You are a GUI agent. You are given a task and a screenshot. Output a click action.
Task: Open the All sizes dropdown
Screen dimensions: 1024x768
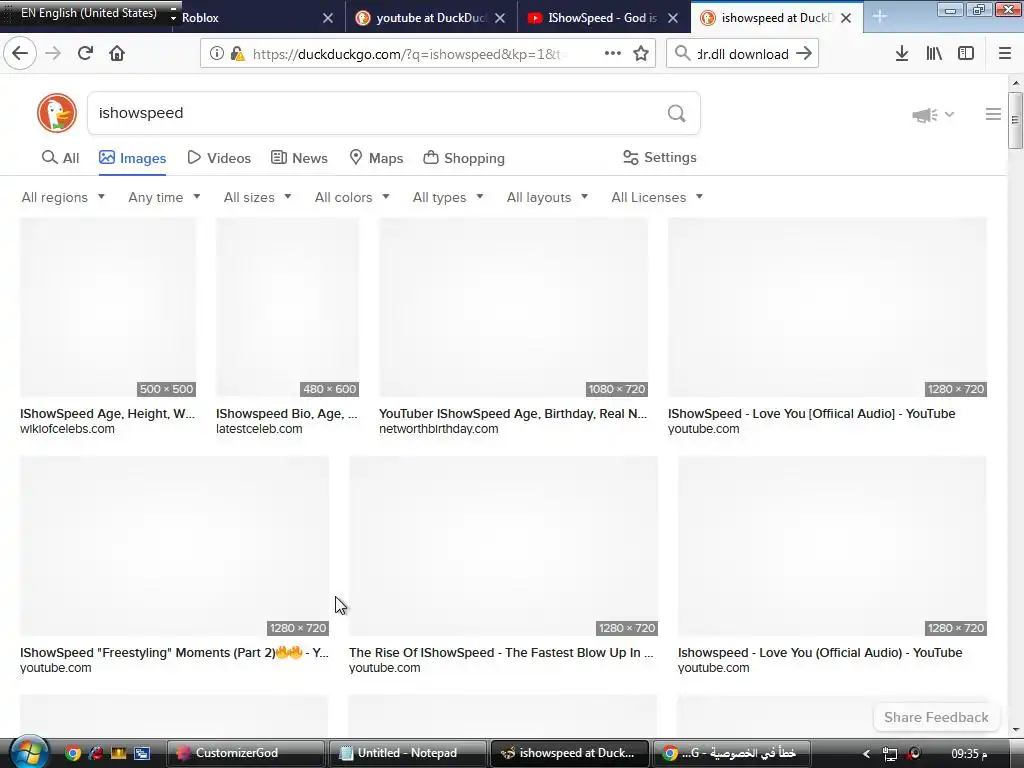click(257, 197)
